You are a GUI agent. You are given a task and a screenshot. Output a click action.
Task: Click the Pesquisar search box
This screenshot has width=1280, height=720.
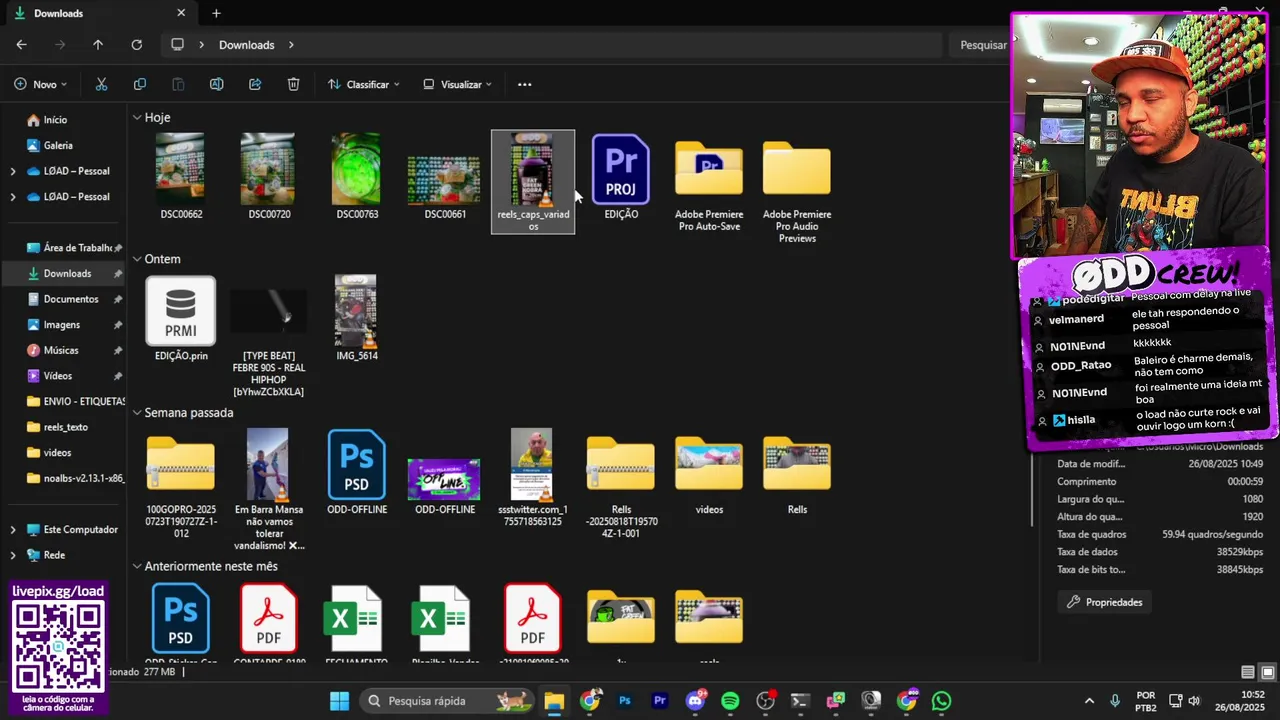point(981,45)
